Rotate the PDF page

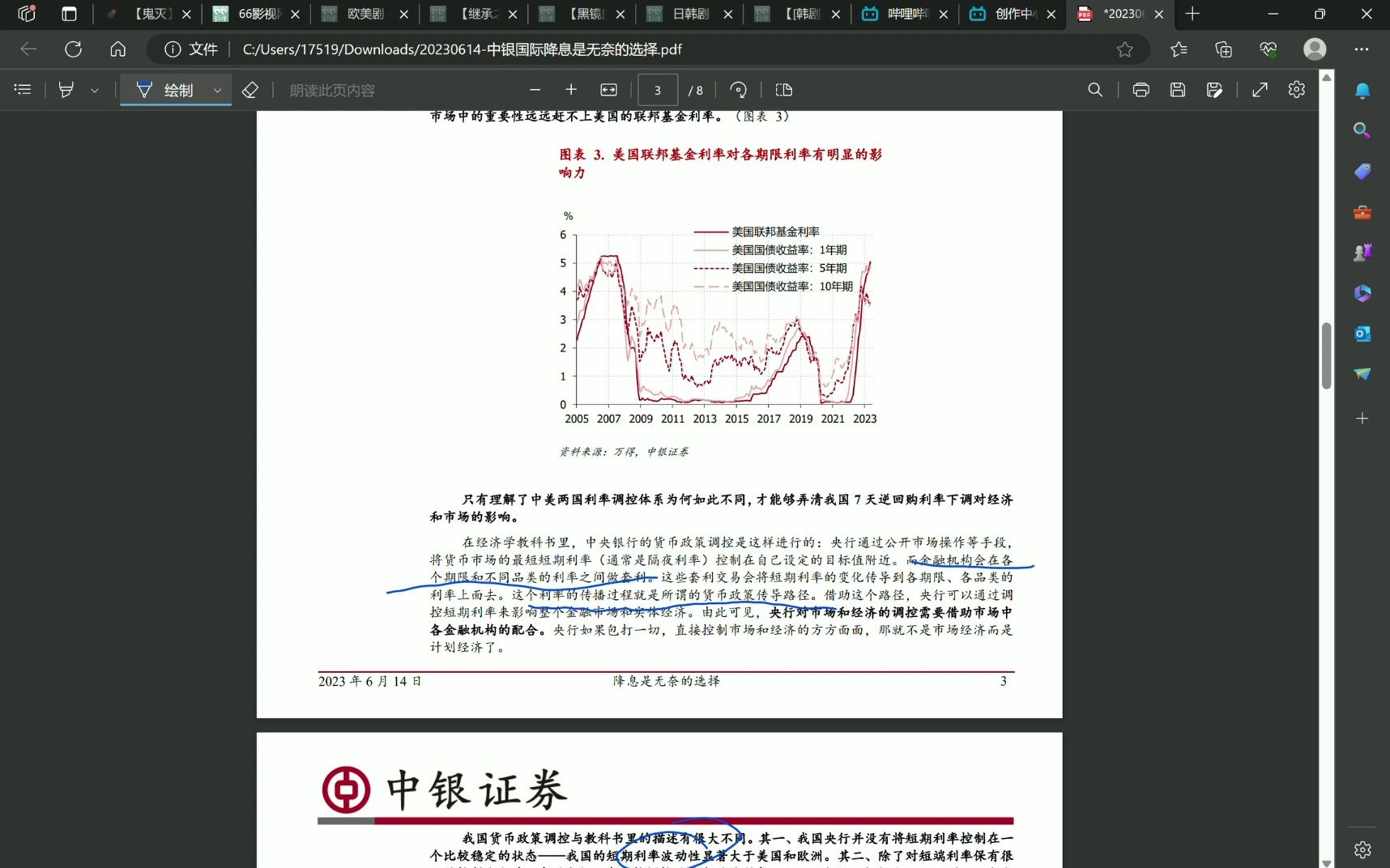click(x=738, y=90)
